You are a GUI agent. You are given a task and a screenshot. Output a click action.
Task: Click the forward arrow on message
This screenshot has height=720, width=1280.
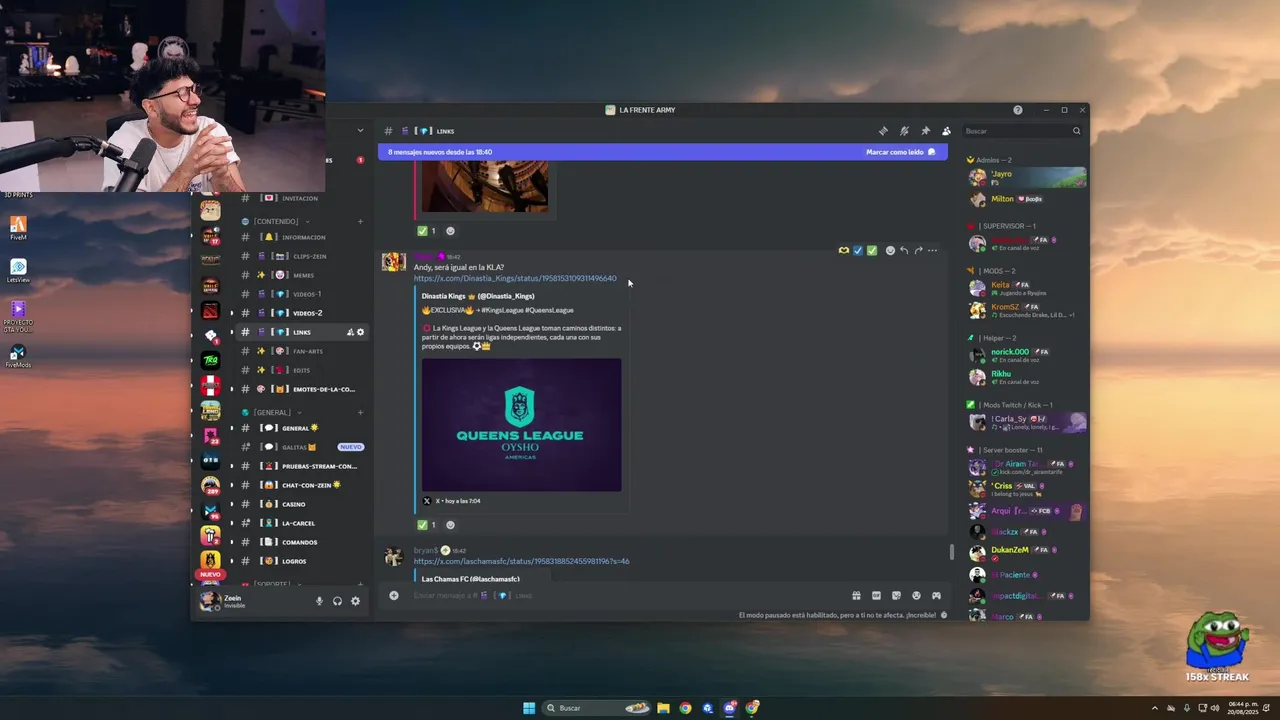918,250
